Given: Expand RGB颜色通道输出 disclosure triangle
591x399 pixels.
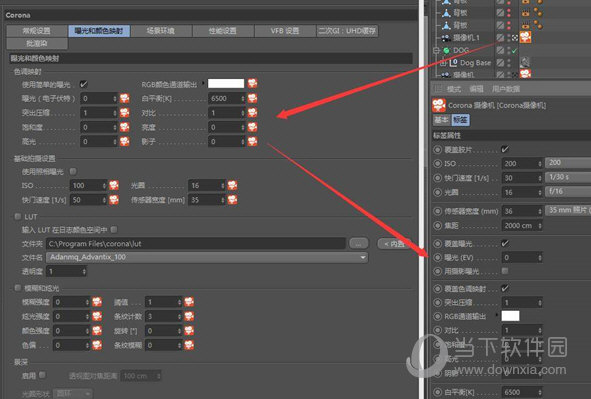Looking at the screenshot, I should click(x=204, y=83).
